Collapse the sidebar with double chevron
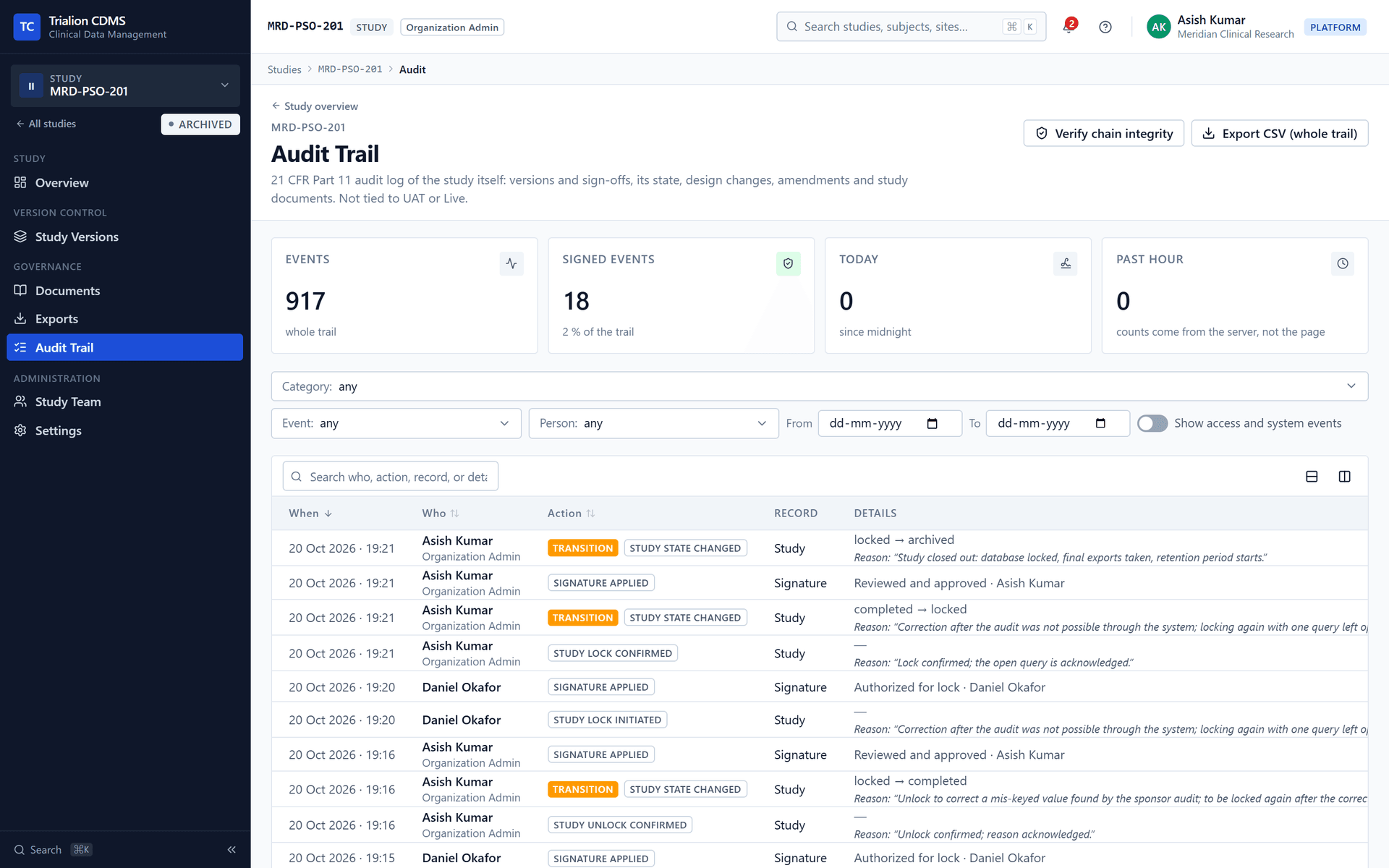This screenshot has width=1389, height=868. click(231, 849)
